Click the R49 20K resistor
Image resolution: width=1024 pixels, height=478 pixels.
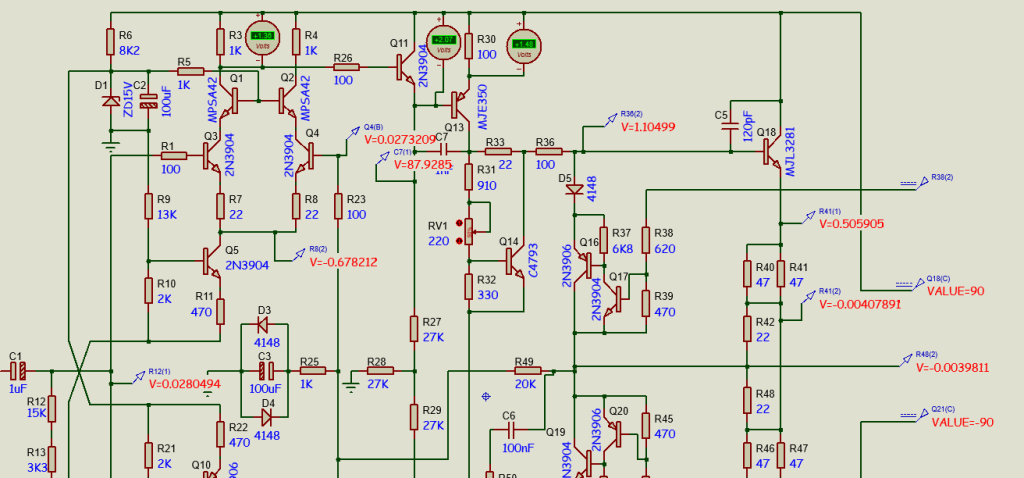(527, 371)
